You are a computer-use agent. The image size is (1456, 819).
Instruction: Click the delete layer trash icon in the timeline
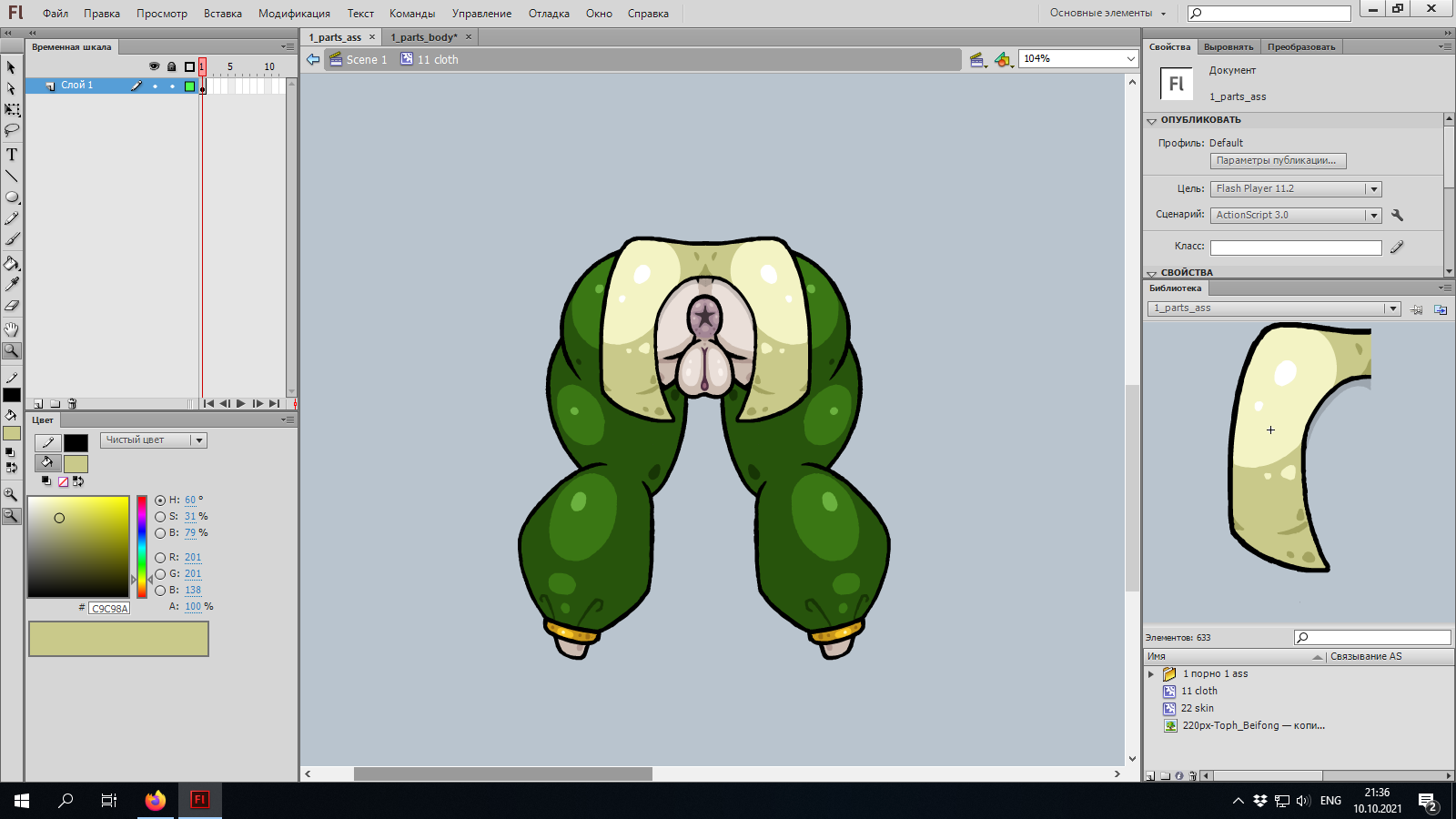[73, 404]
